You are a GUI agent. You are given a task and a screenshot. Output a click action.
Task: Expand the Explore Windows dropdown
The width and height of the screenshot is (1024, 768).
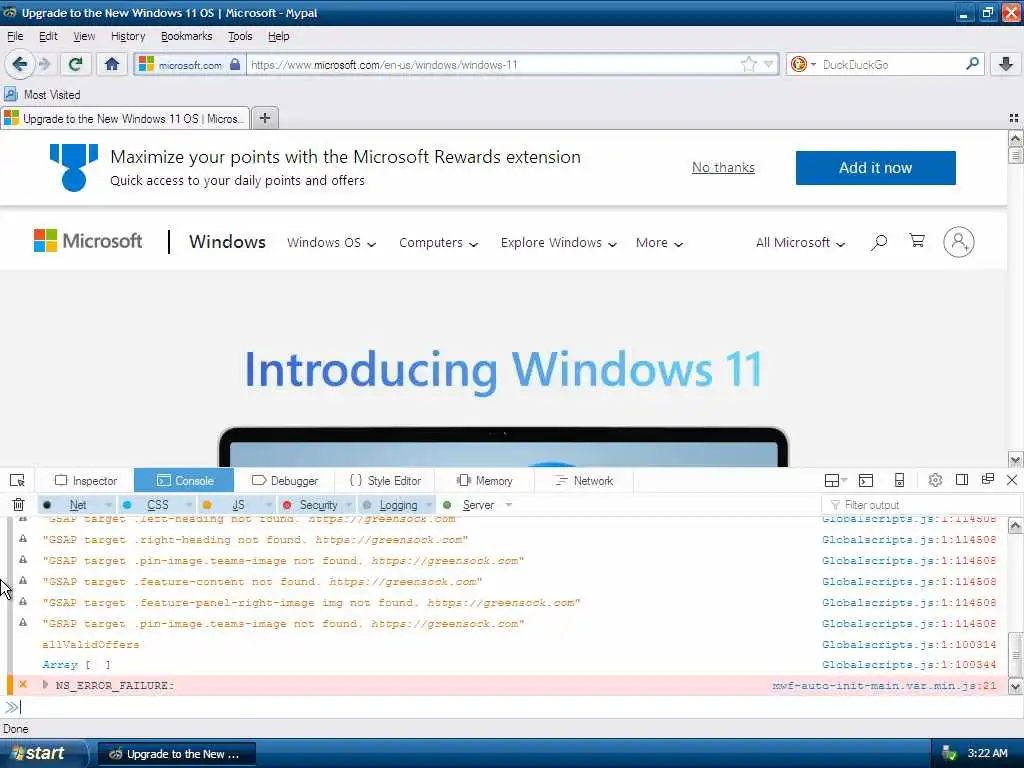click(x=558, y=242)
